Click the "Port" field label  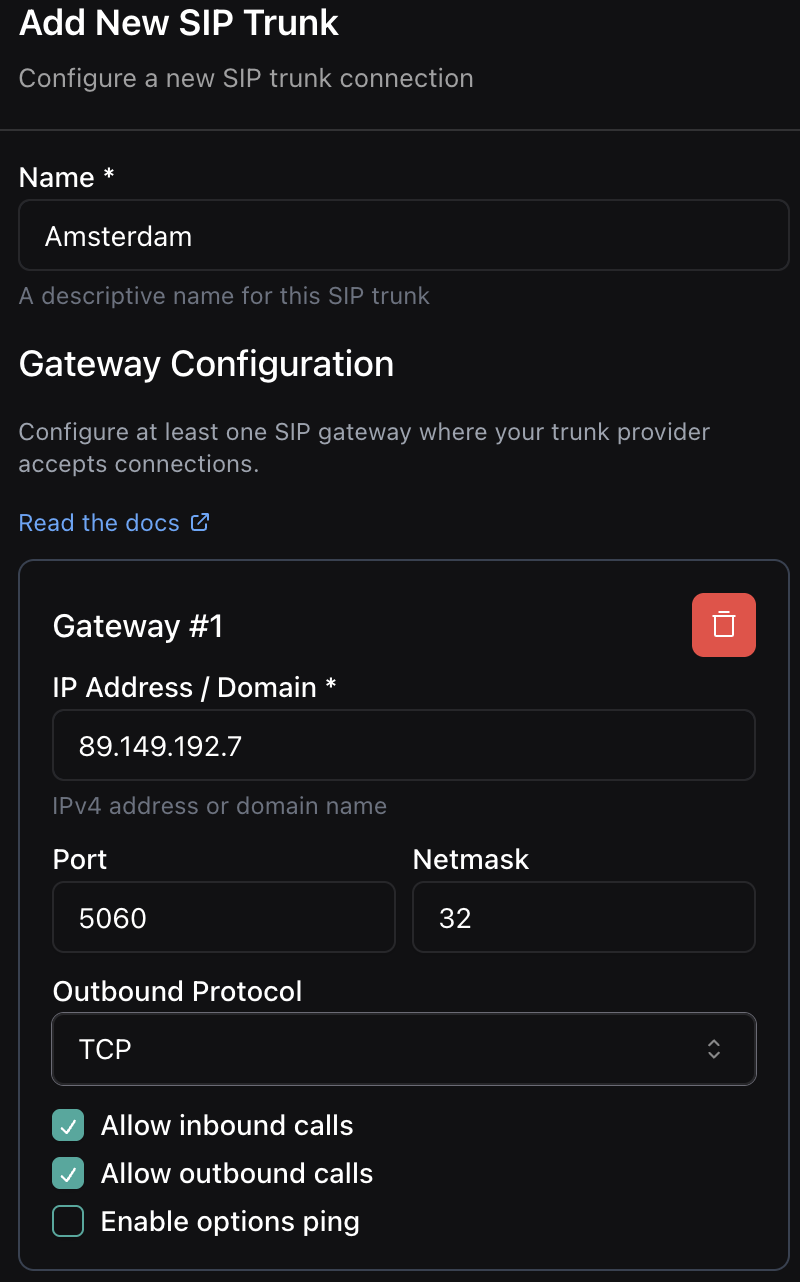pos(80,859)
